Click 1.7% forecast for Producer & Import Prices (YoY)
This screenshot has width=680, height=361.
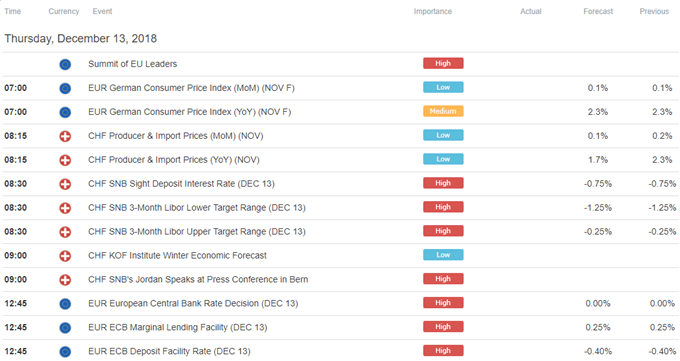click(x=598, y=160)
